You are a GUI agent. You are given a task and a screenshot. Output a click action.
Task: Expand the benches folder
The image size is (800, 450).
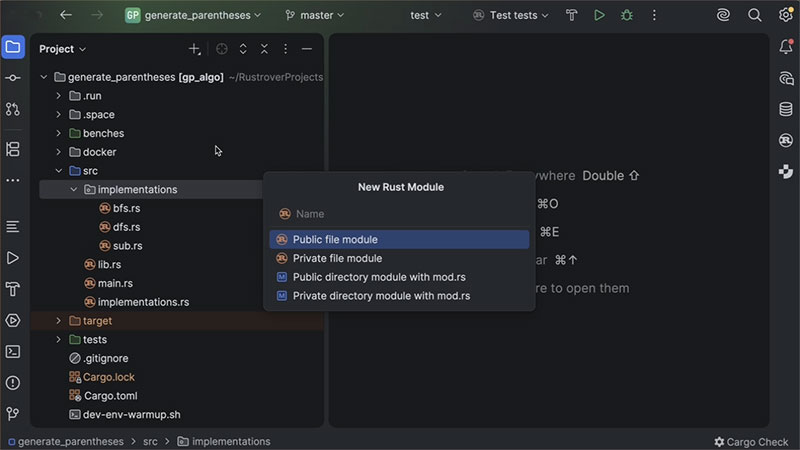59,133
